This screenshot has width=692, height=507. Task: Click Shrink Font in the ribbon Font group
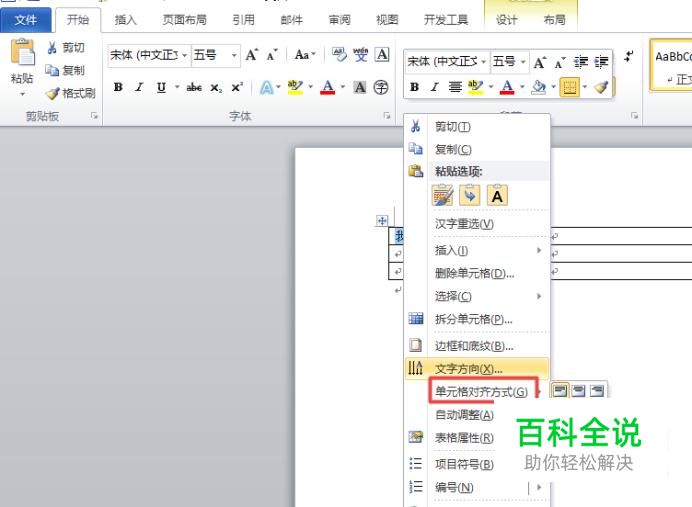coord(271,55)
